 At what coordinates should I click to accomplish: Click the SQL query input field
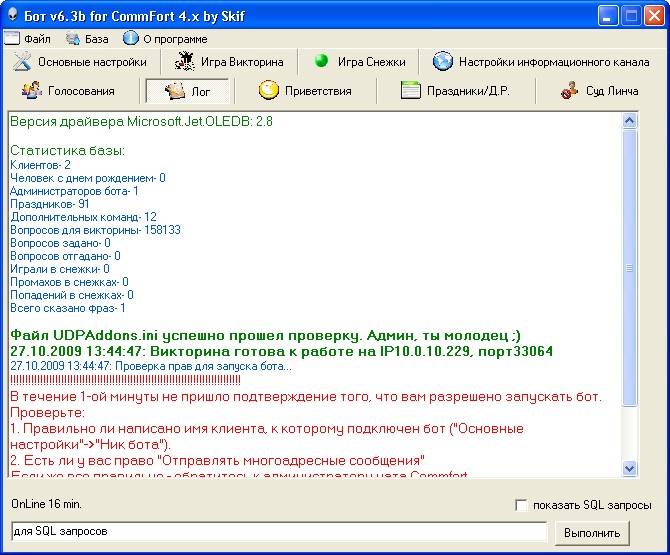277,531
